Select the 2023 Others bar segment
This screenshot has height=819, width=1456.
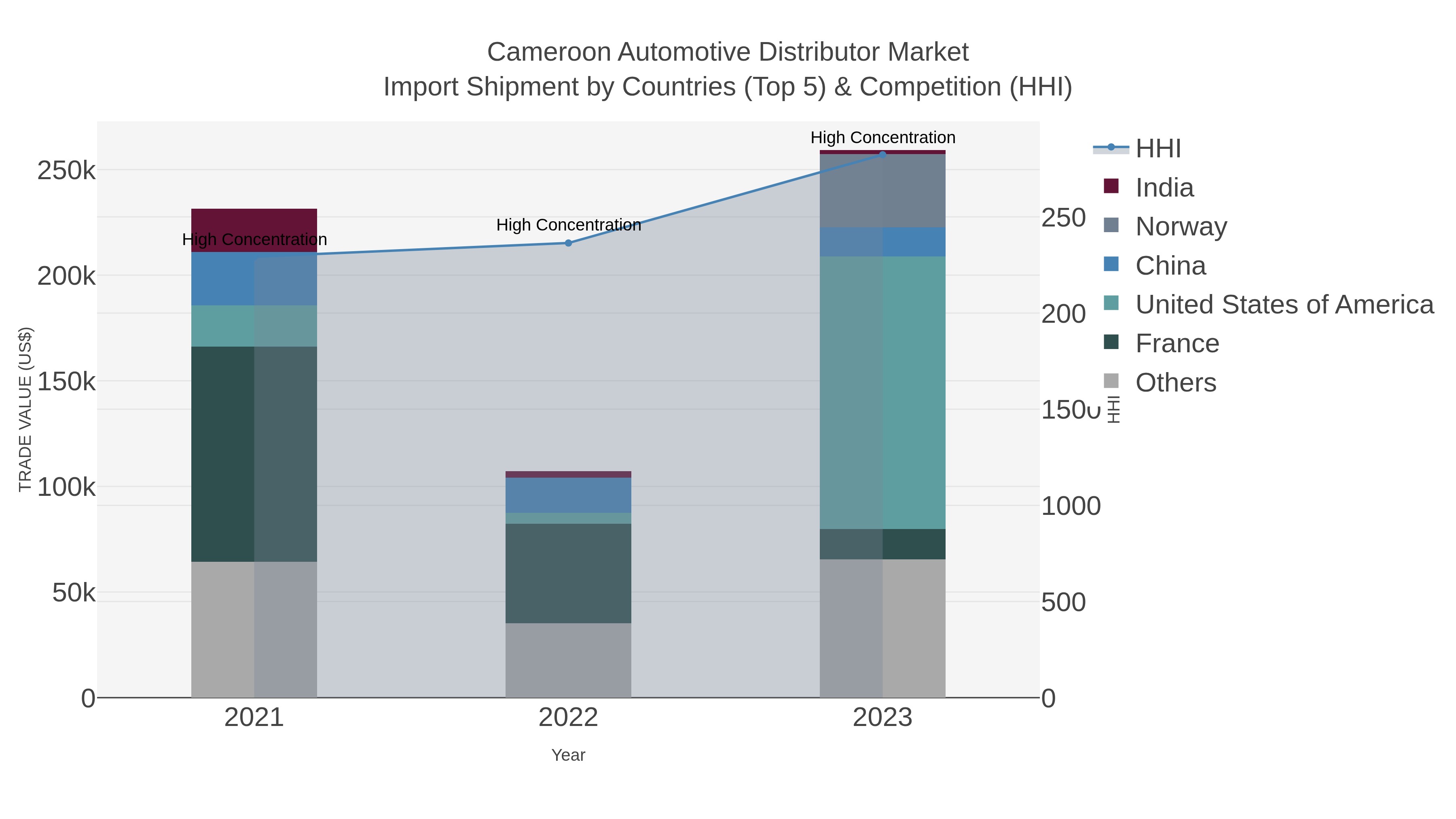click(x=883, y=629)
